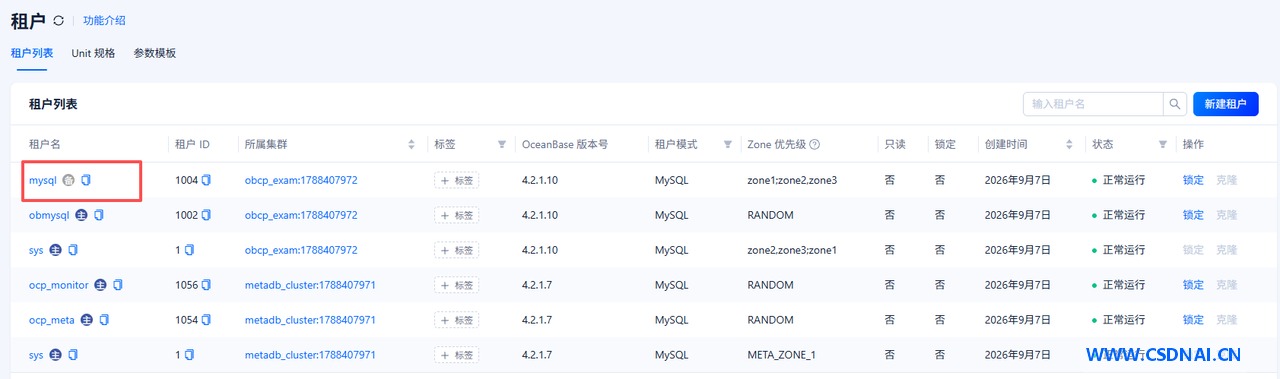Add a 标签 to mysql tenant
The image size is (1280, 379).
[456, 180]
